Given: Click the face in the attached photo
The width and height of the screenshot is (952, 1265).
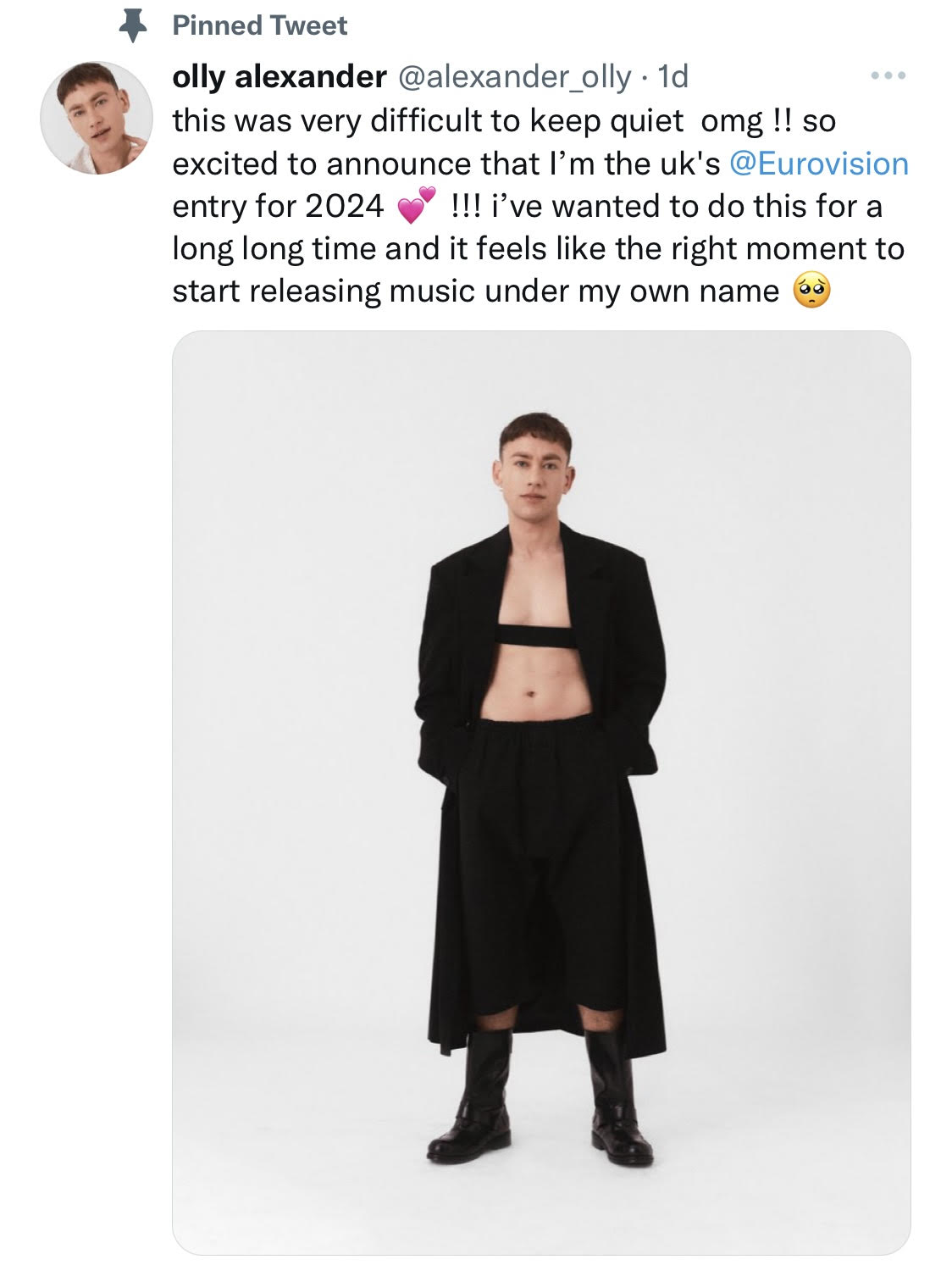Looking at the screenshot, I should tap(534, 471).
